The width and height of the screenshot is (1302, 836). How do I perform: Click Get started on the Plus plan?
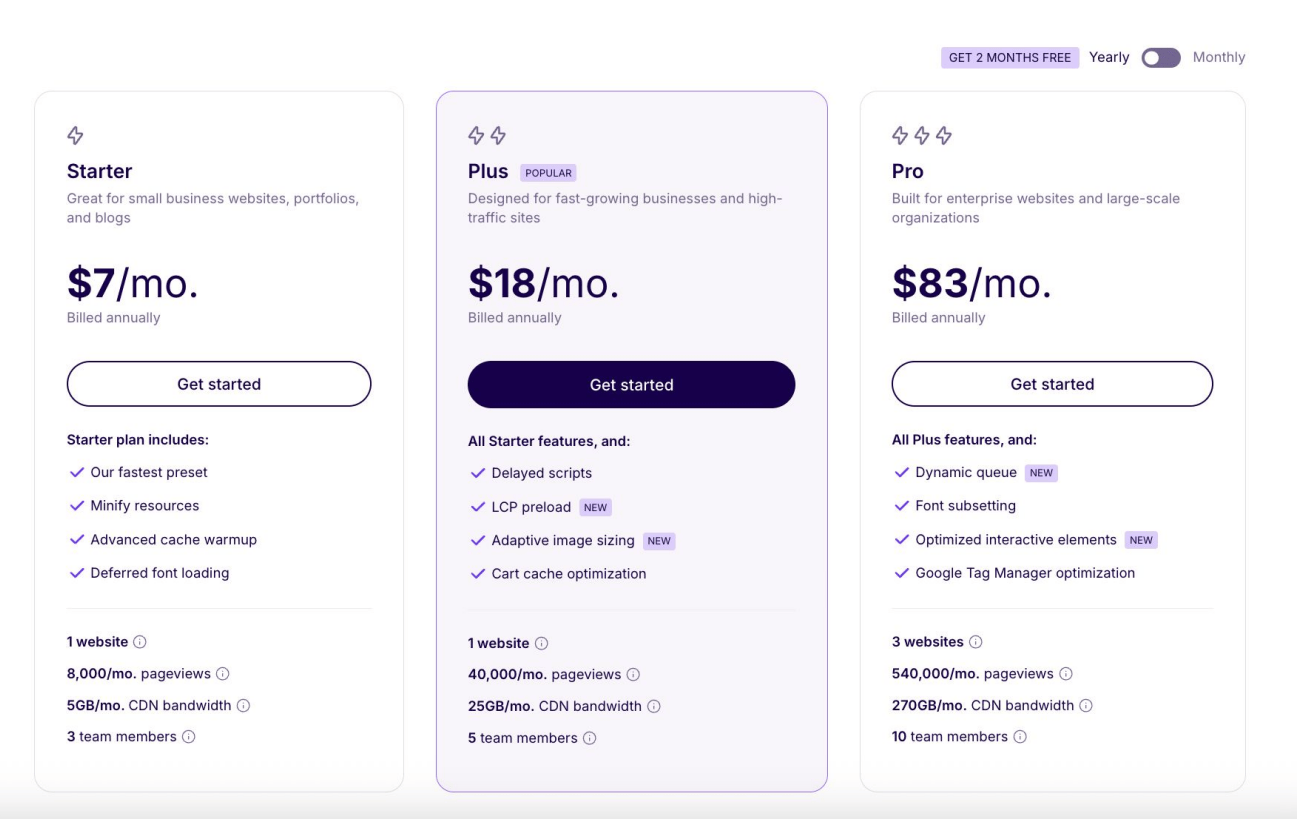631,385
